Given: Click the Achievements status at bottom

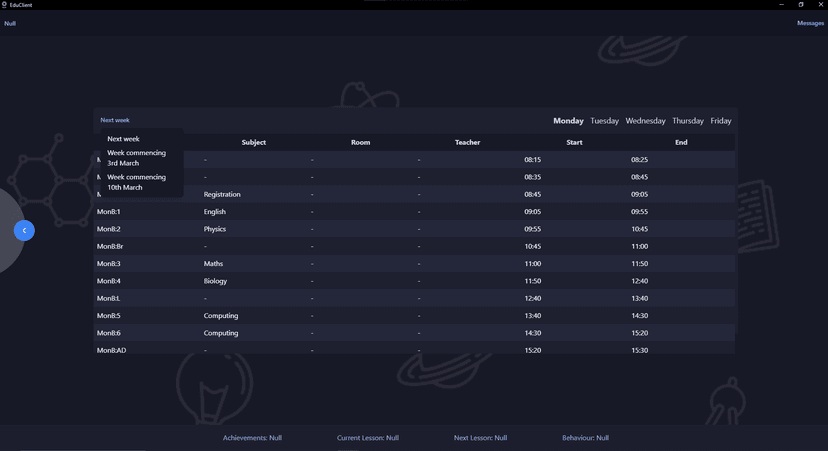Looking at the screenshot, I should click(x=252, y=438).
